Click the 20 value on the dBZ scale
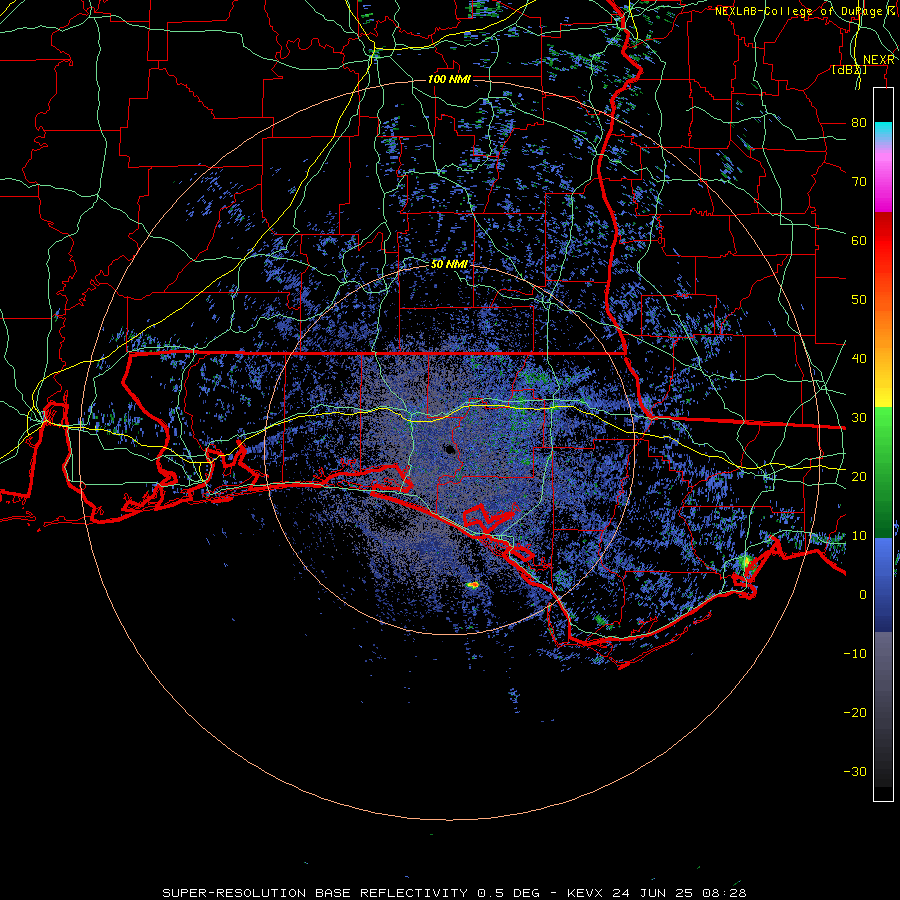This screenshot has width=900, height=900. tap(859, 477)
